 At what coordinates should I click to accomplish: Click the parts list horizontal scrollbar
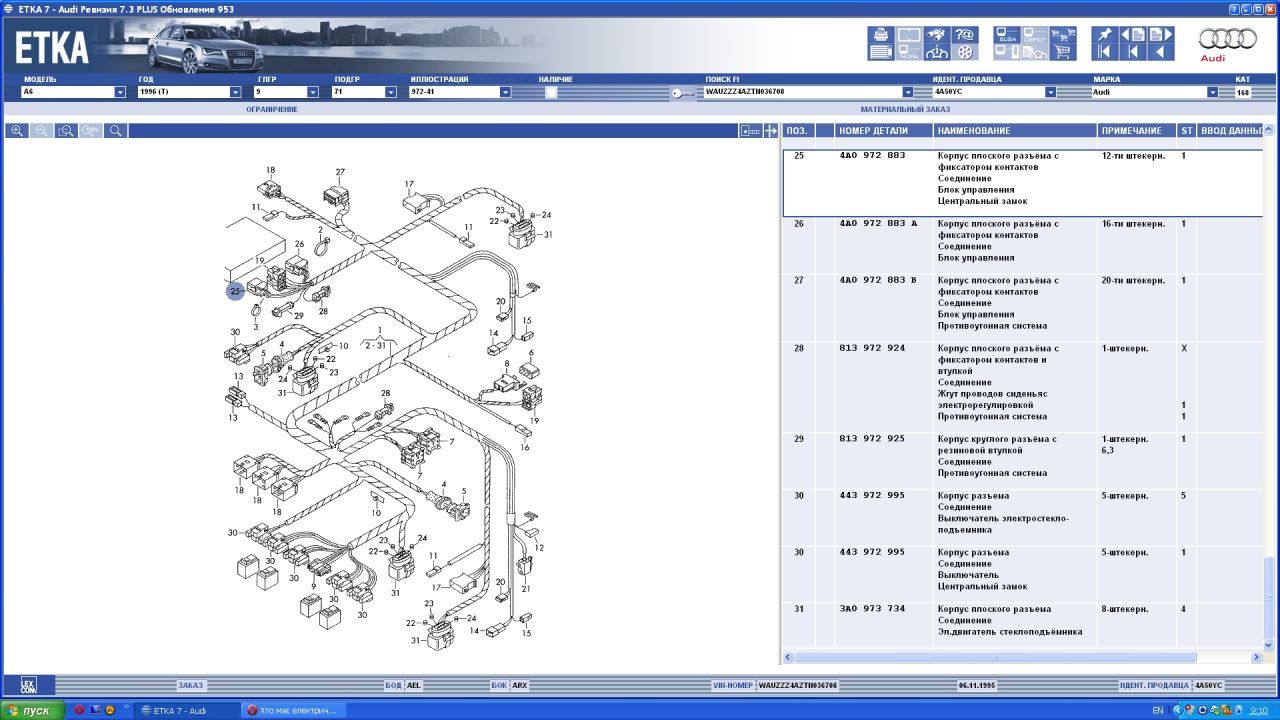point(1020,658)
